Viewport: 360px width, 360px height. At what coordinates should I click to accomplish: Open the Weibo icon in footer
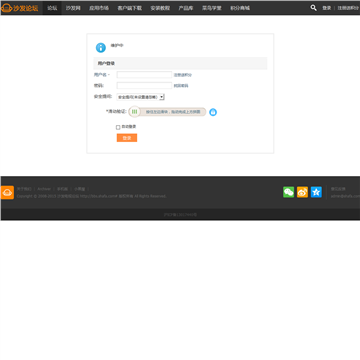coord(302,192)
